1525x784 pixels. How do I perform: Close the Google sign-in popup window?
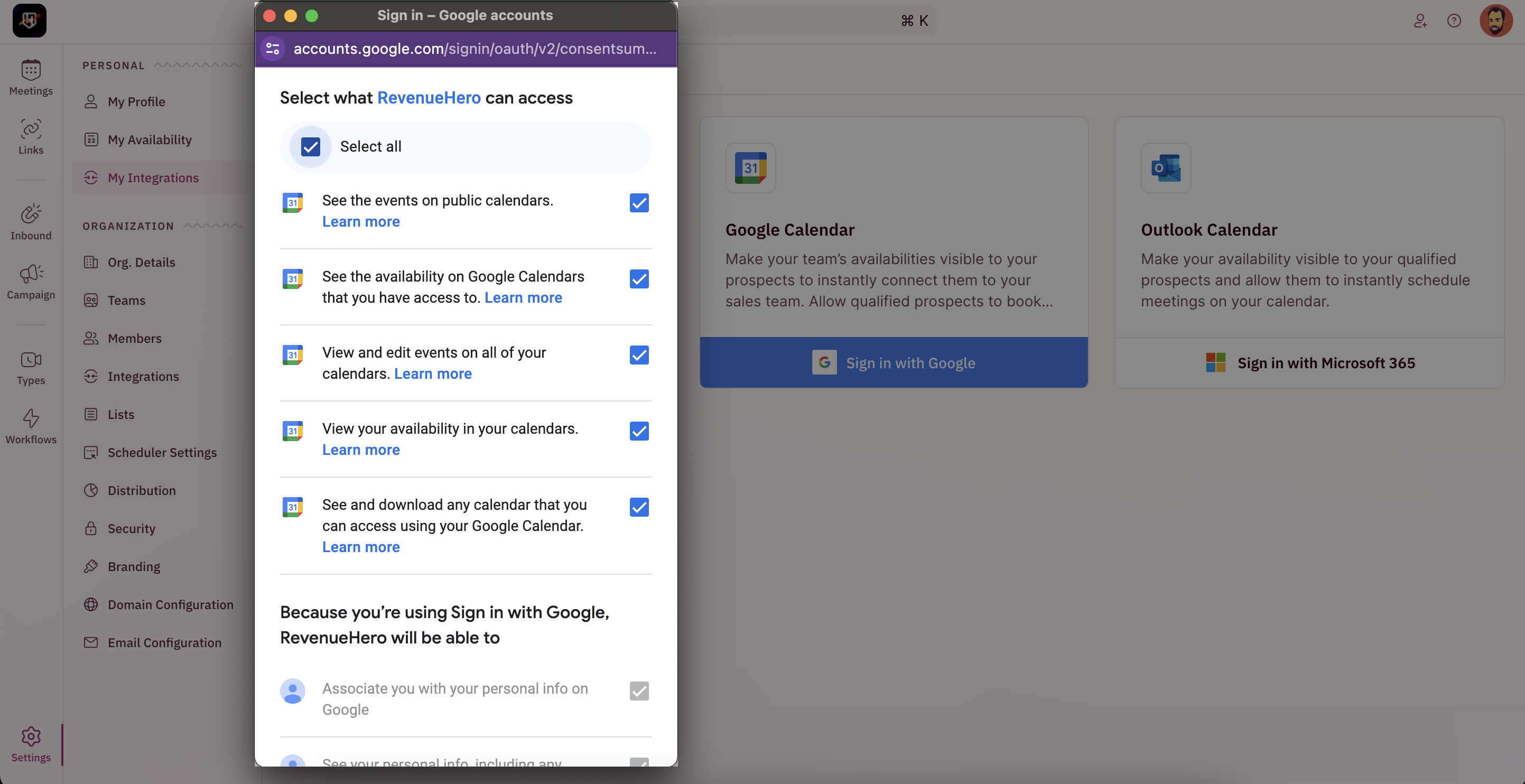(x=269, y=16)
